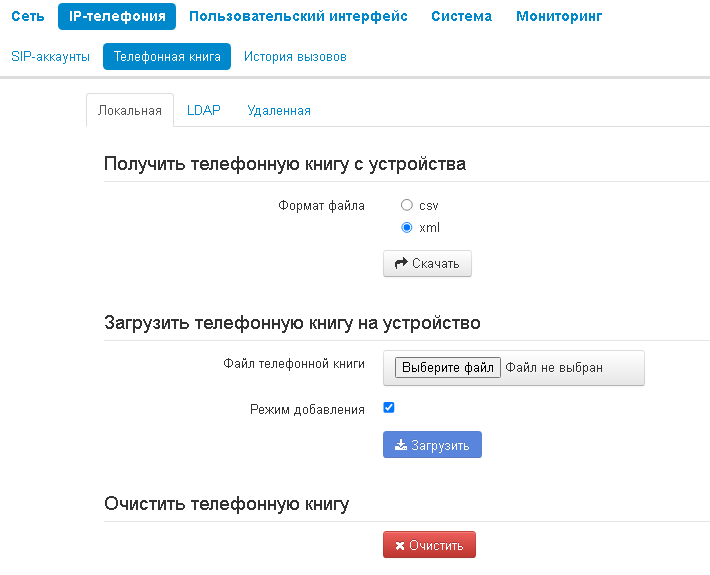
Task: Click the Режим добавления label
Action: click(x=307, y=410)
